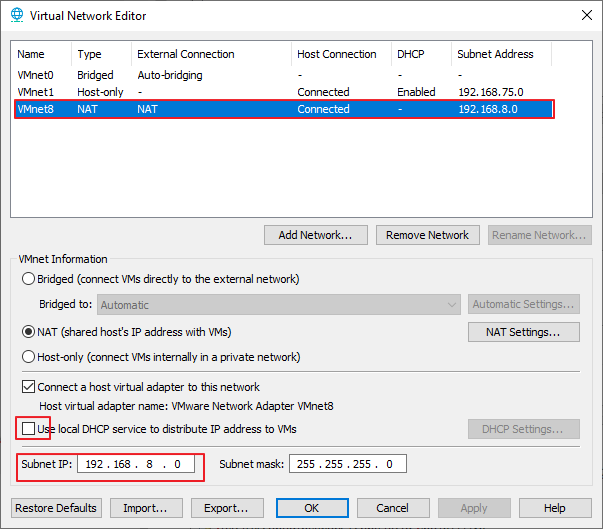Click the Export button
Screen dimensions: 603x529
[x=227, y=508]
